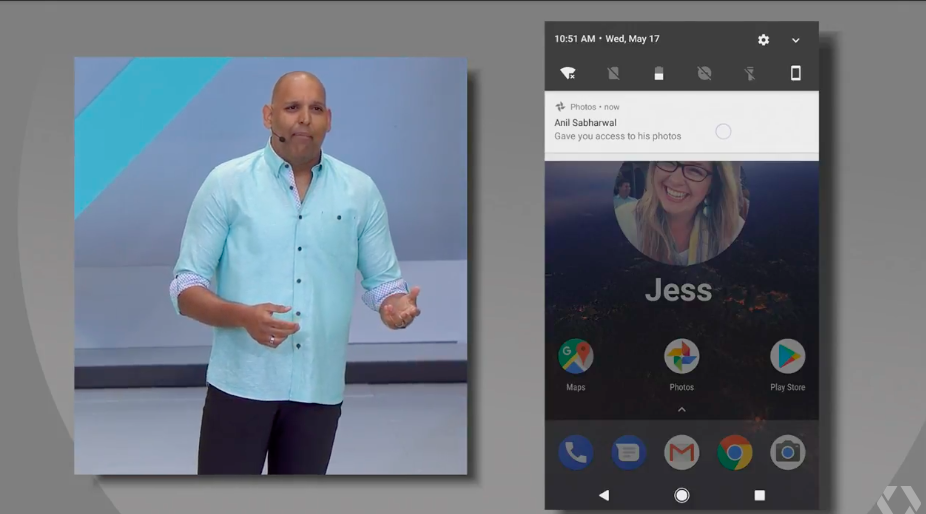Open the Photos app on home screen
Screen dimensions: 926x514
tap(682, 356)
